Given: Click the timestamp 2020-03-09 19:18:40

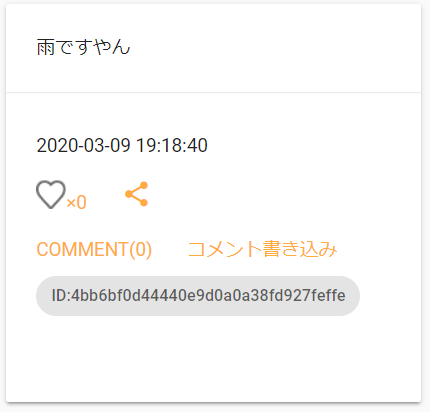Looking at the screenshot, I should [x=122, y=145].
